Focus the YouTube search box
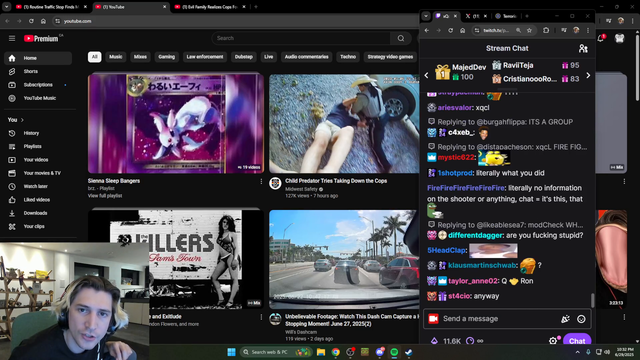Screen dimensions: 640x360 pos(301,38)
